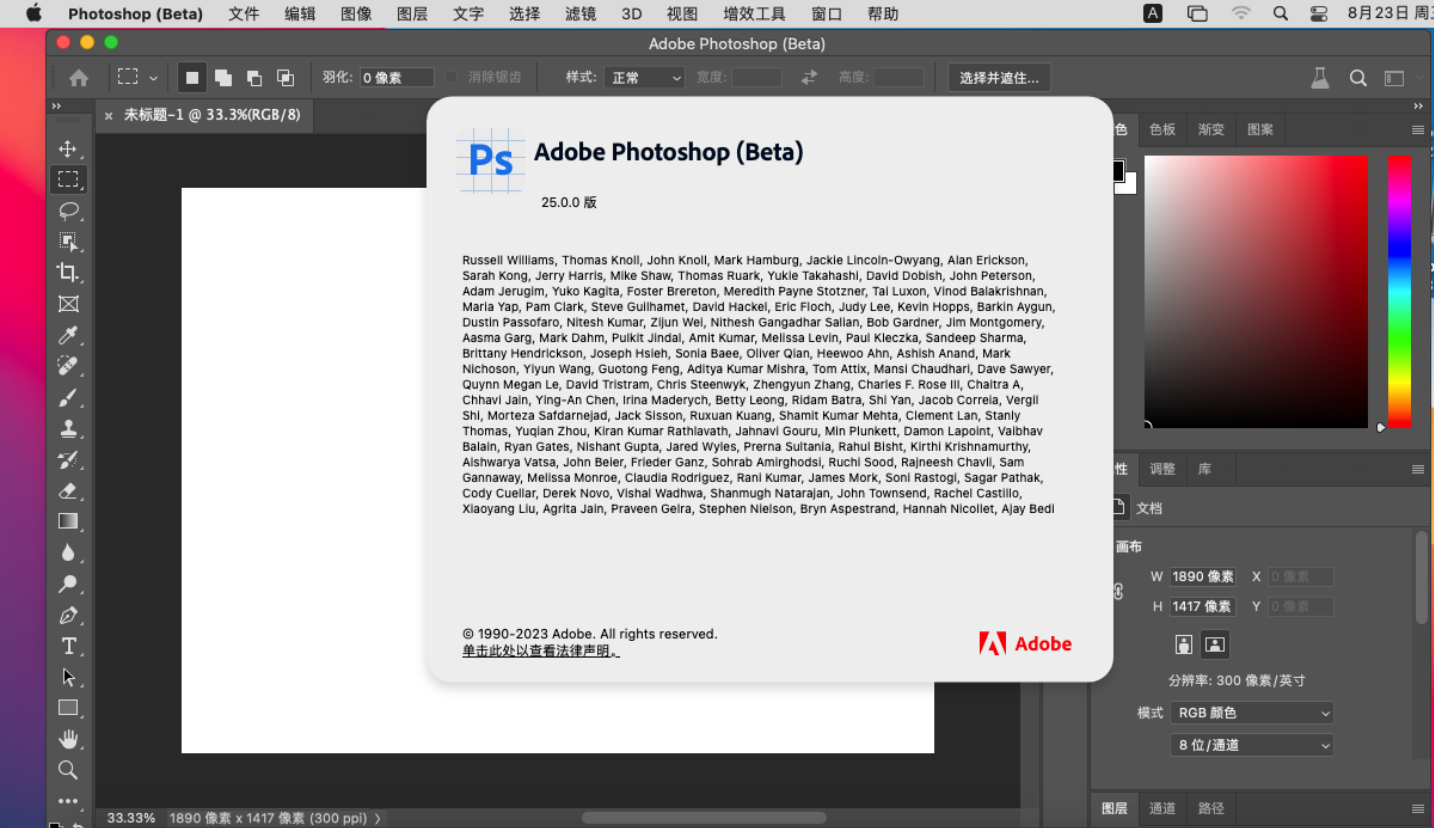
Task: Open the beta flask feedback icon
Action: [1320, 78]
